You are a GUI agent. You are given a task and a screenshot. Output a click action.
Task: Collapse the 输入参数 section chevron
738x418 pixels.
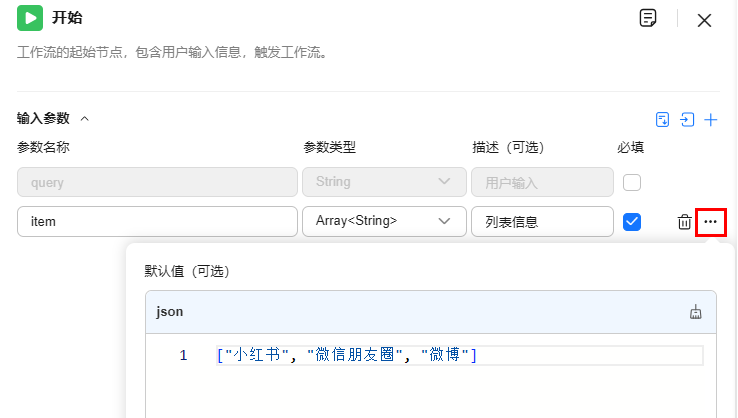[x=85, y=119]
